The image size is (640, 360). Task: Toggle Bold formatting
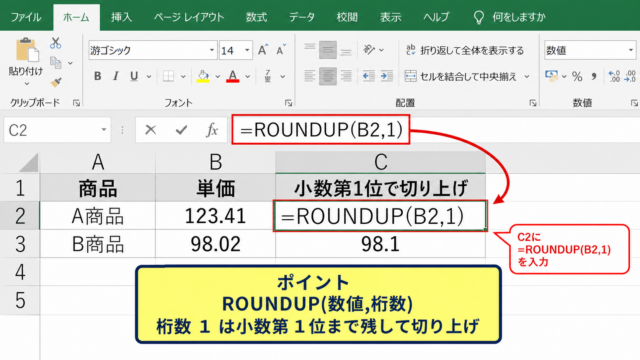click(98, 76)
